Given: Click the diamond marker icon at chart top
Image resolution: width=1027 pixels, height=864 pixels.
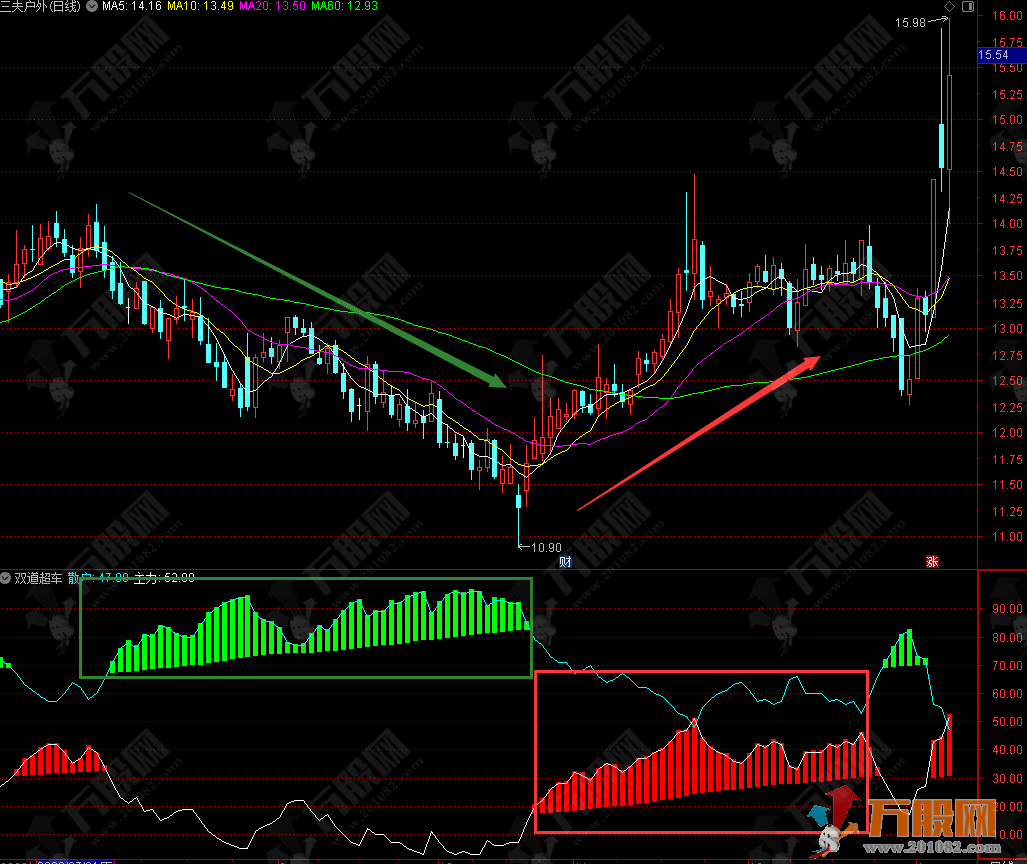Looking at the screenshot, I should tap(950, 7).
